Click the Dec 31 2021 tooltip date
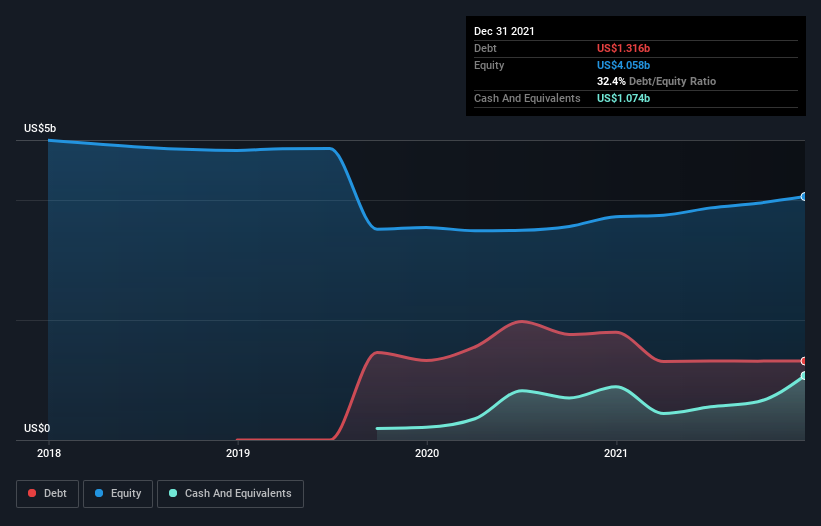Image resolution: width=821 pixels, height=526 pixels. pyautogui.click(x=504, y=31)
